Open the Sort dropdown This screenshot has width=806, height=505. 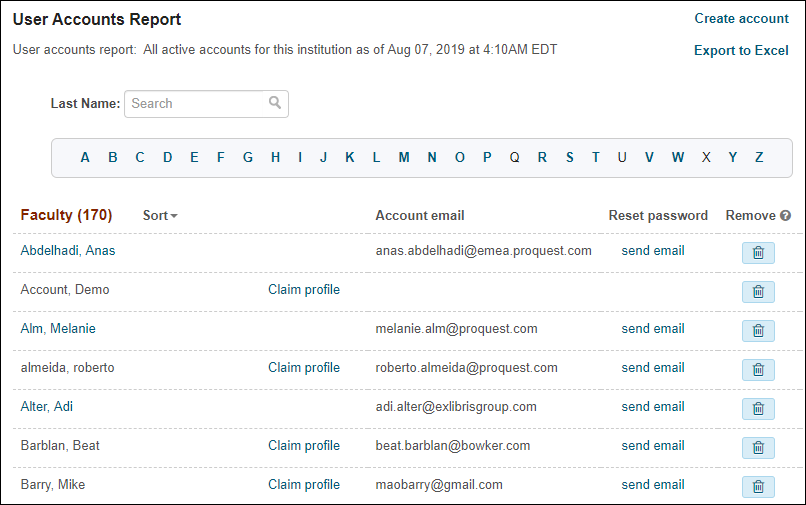click(x=160, y=215)
